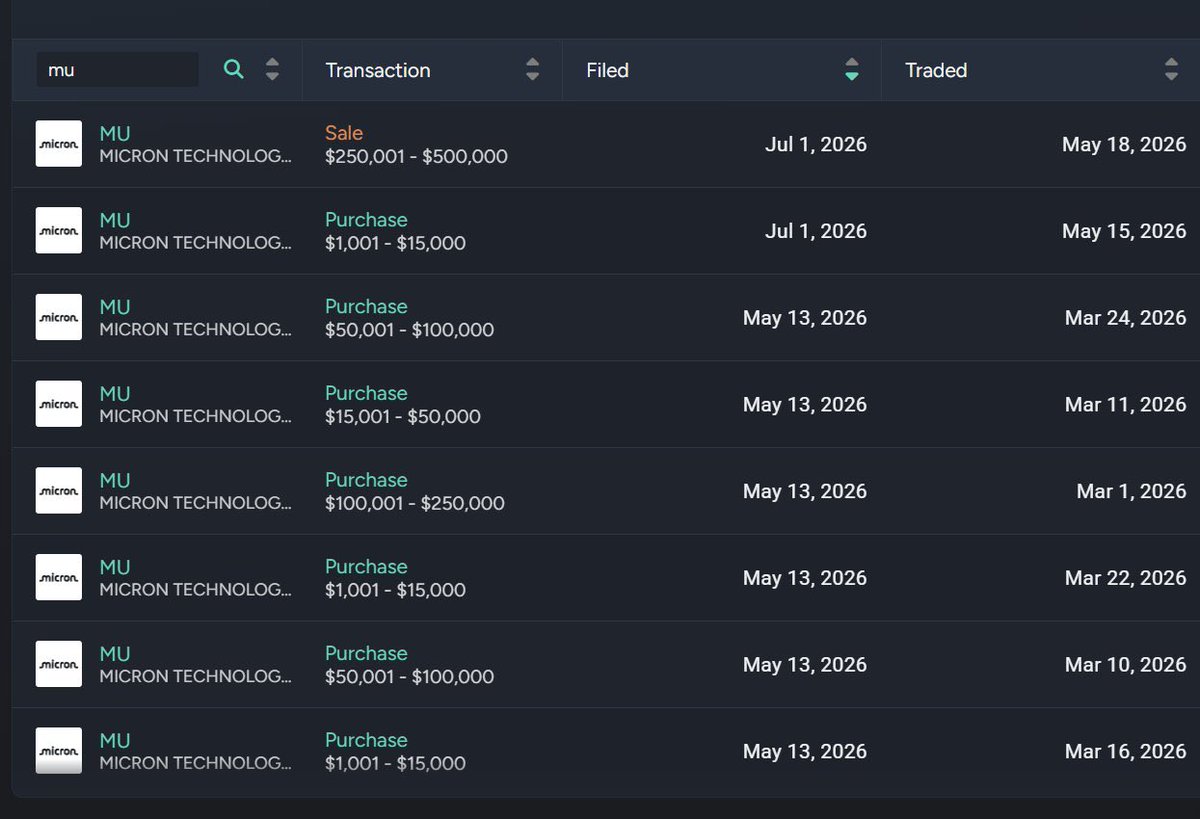
Task: Open MU ticker link in the Sale row
Action: [x=115, y=133]
